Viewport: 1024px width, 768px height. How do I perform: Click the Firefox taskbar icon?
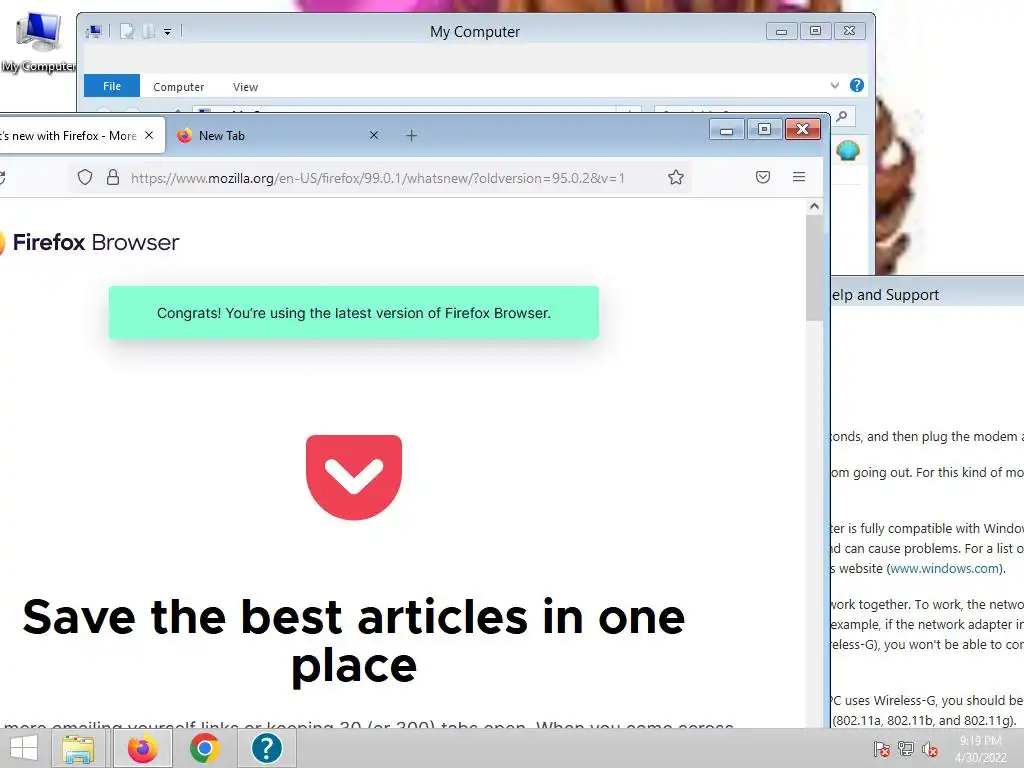click(143, 748)
